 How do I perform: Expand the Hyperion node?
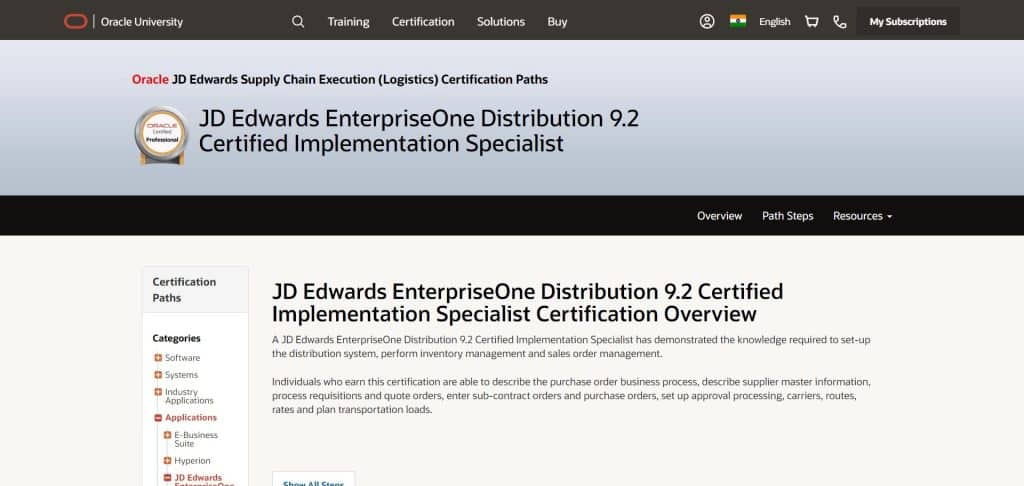coord(167,461)
